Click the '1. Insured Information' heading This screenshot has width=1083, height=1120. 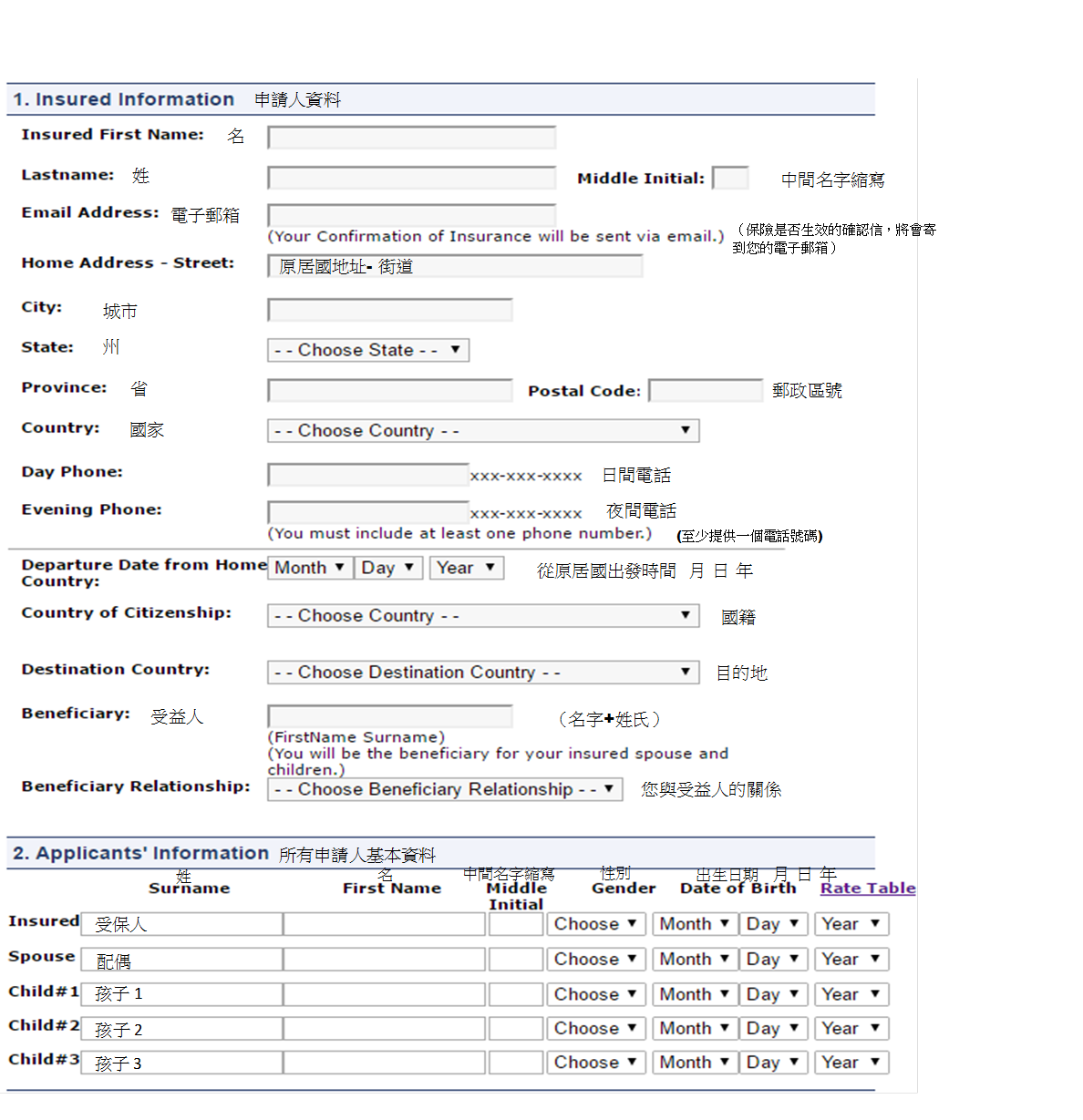[x=124, y=99]
